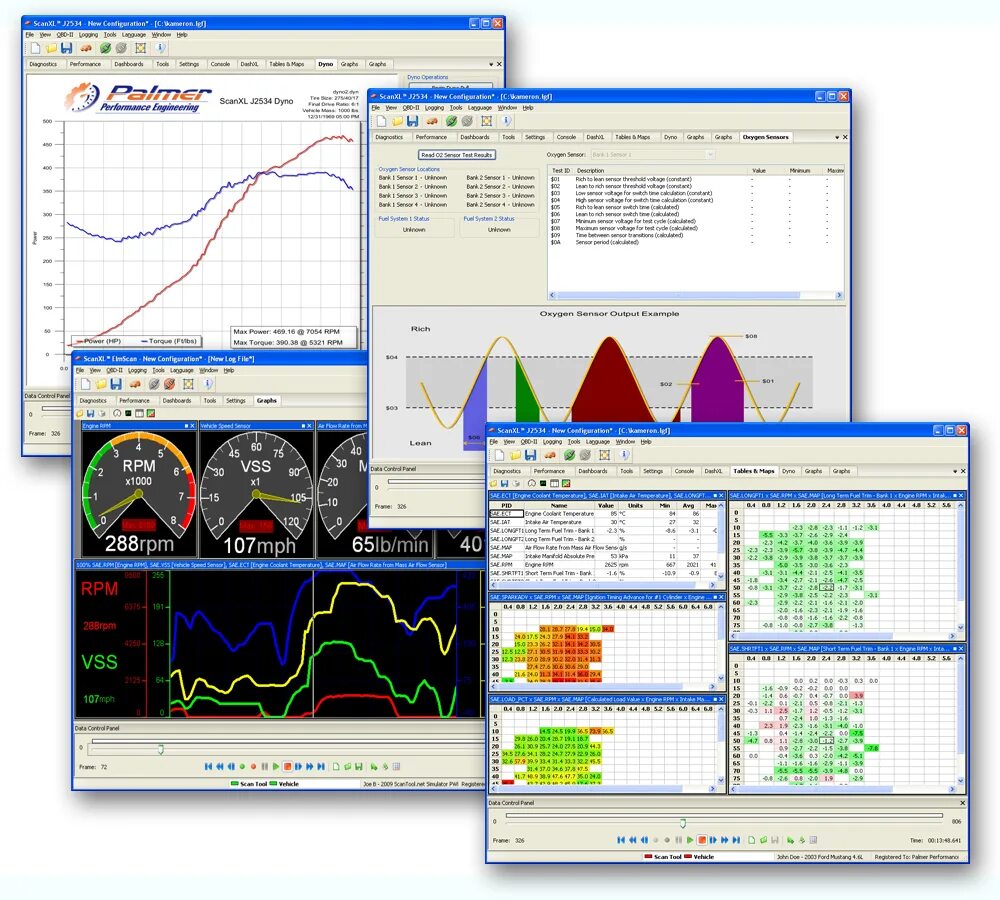Open File menu in Dyno window
Image resolution: width=1000 pixels, height=900 pixels.
tap(30, 35)
